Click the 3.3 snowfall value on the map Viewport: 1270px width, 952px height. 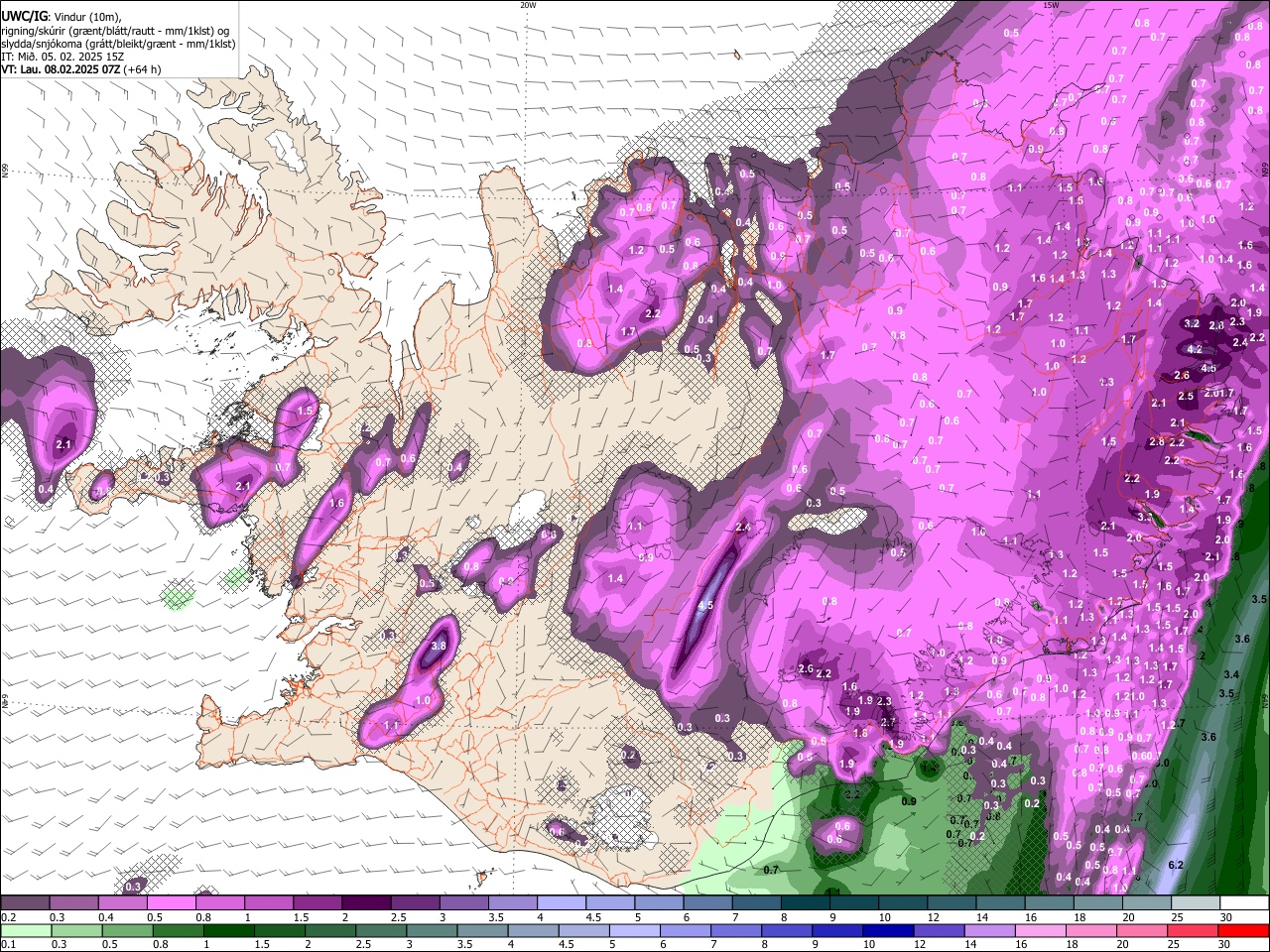point(1144,517)
